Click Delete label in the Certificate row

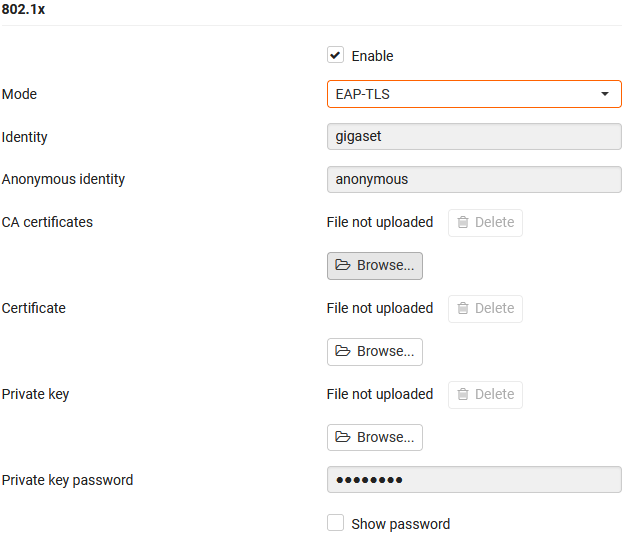[494, 308]
